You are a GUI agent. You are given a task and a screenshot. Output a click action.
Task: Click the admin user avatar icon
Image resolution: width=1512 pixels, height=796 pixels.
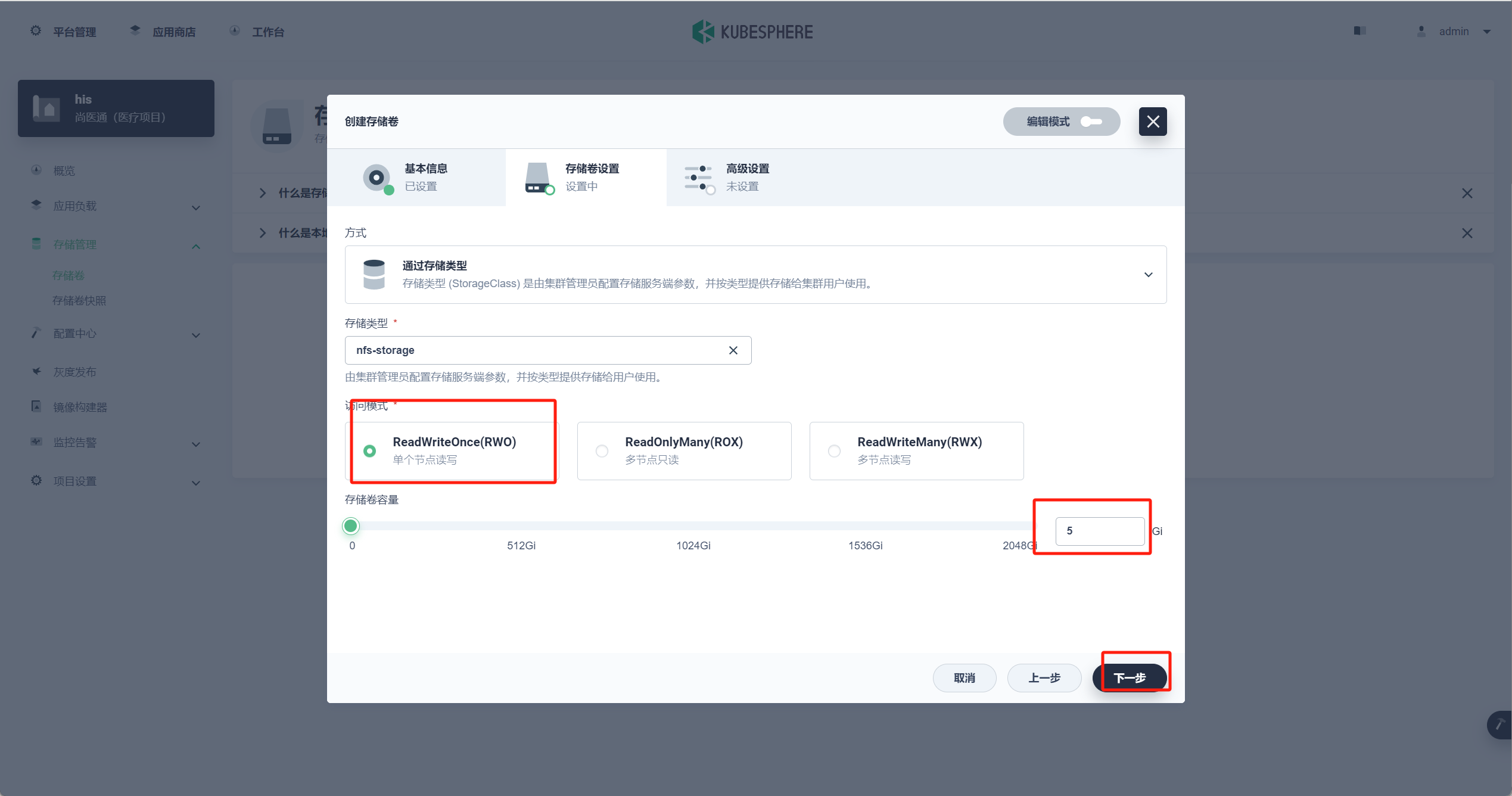pos(1421,31)
